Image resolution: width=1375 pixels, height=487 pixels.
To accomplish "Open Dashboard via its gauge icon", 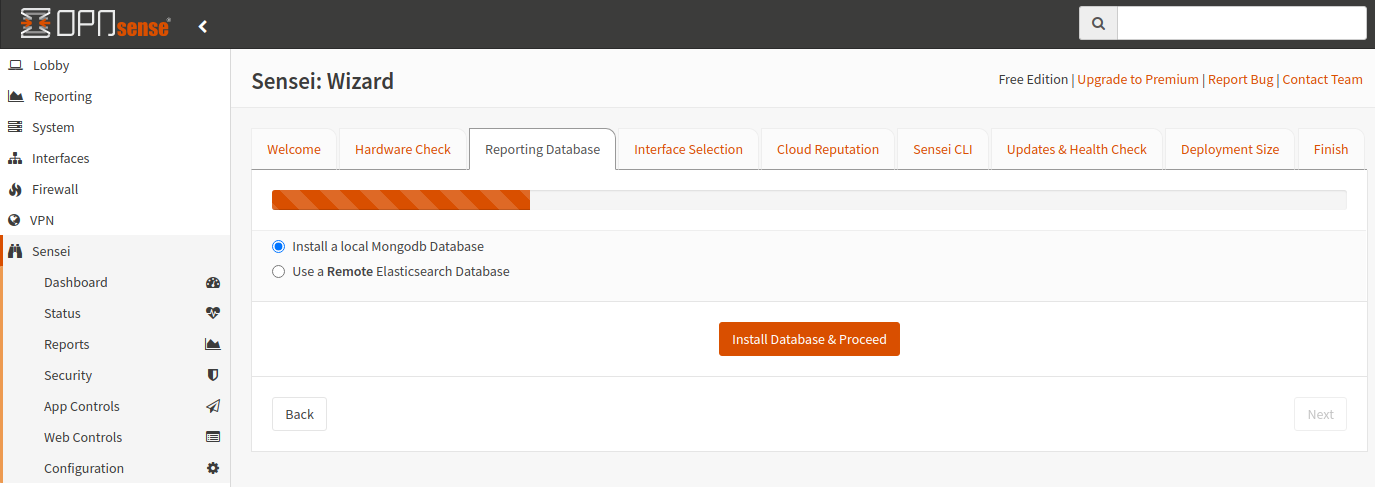I will point(212,283).
